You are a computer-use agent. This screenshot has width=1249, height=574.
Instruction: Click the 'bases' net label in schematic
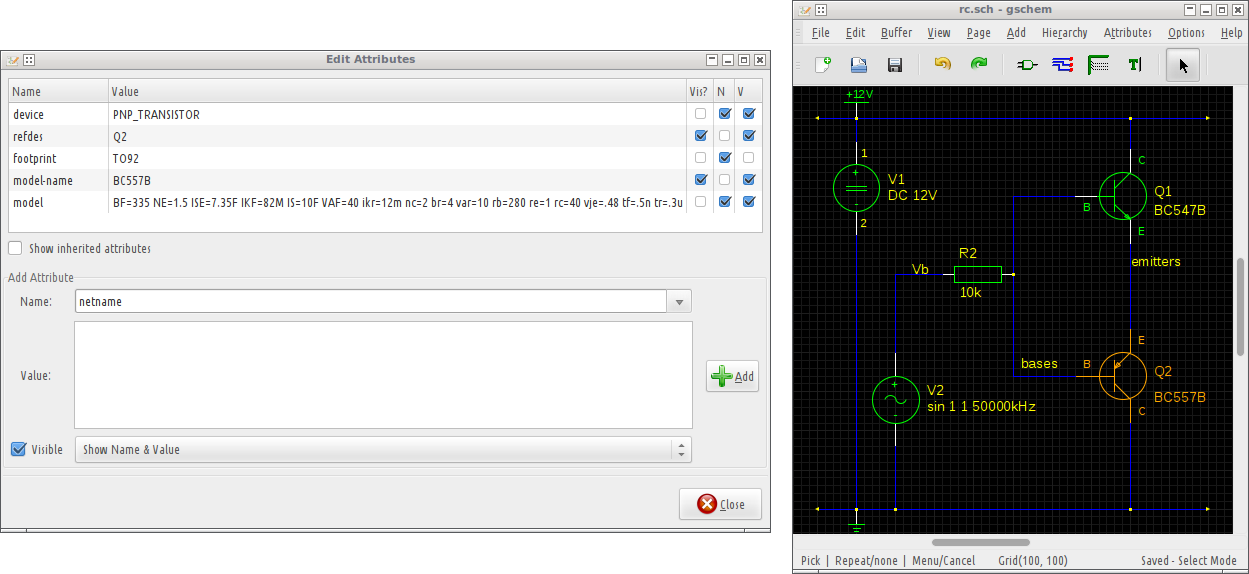point(1039,364)
